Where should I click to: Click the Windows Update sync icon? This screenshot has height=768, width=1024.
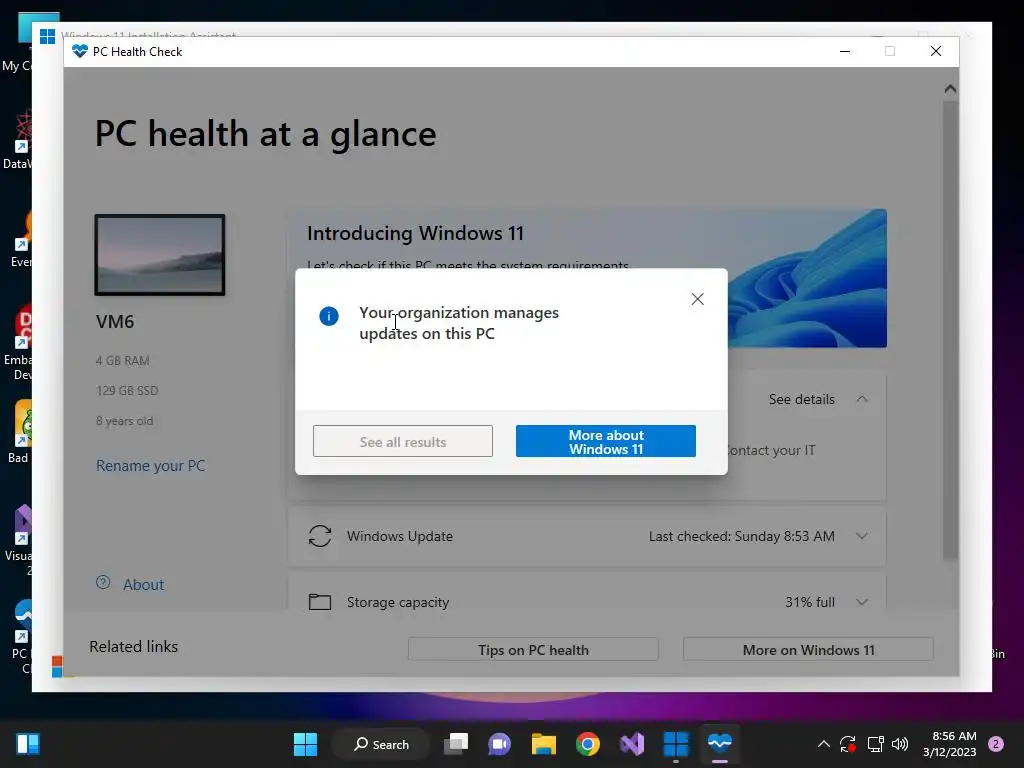pos(320,536)
